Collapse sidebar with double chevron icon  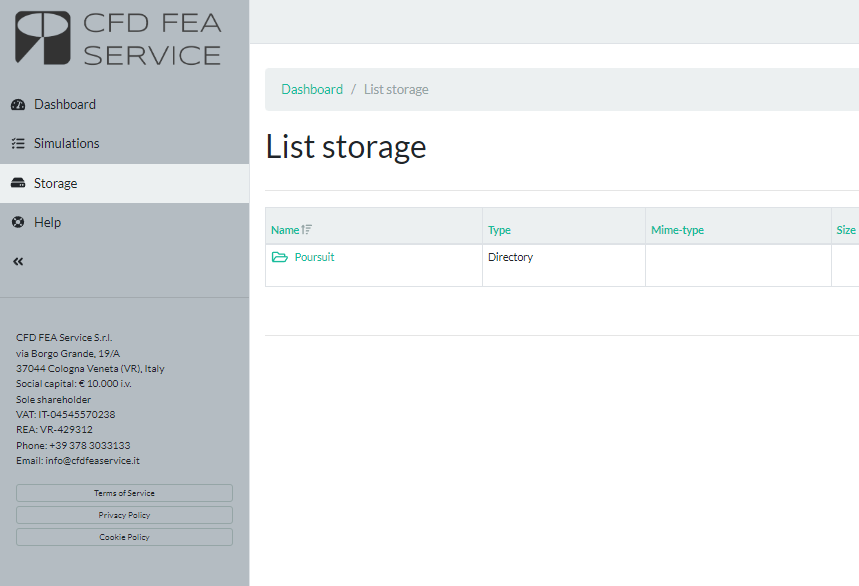pyautogui.click(x=18, y=262)
